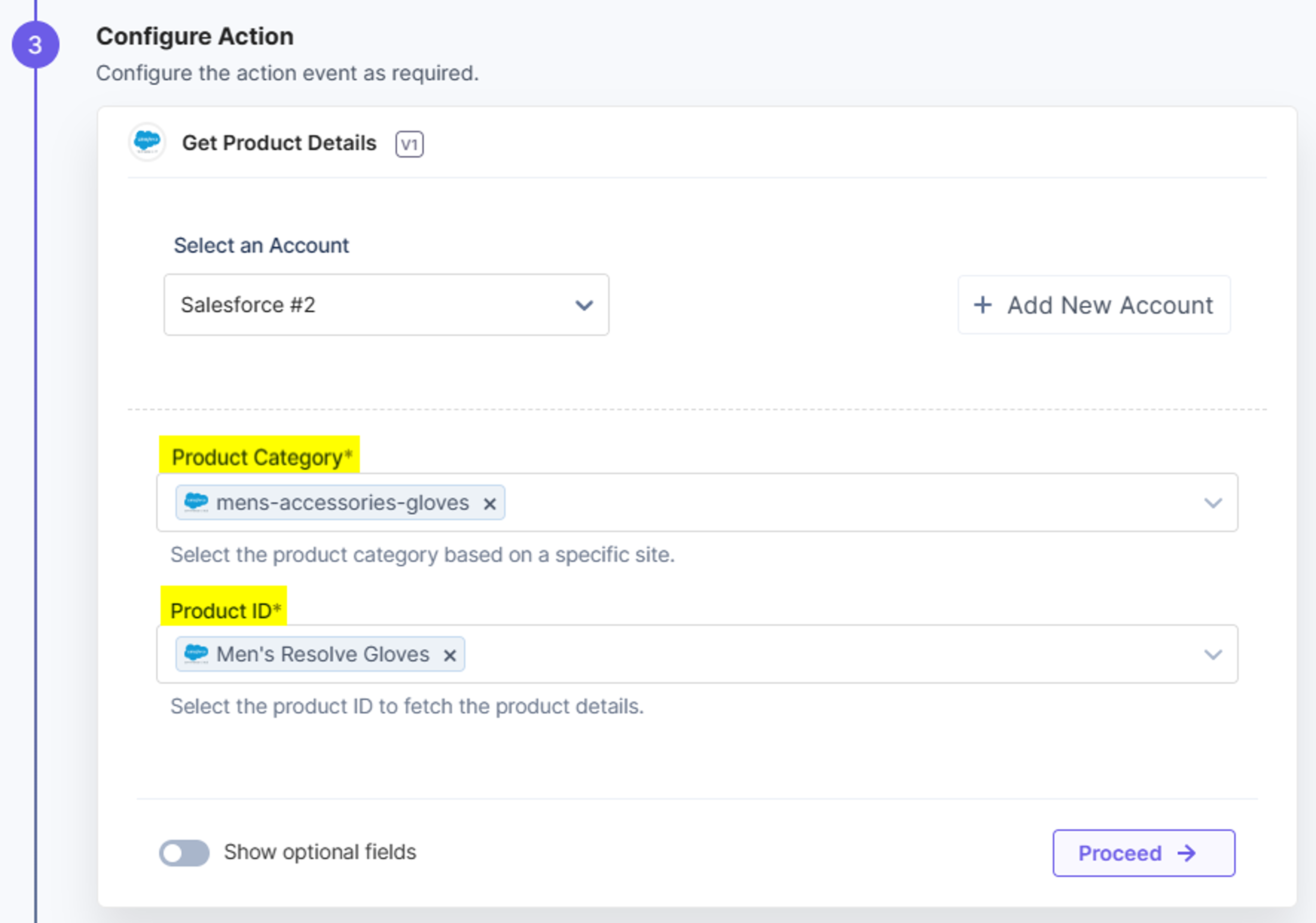Select the mens-accessories-gloves tag
The height and width of the screenshot is (923, 1316).
340,503
